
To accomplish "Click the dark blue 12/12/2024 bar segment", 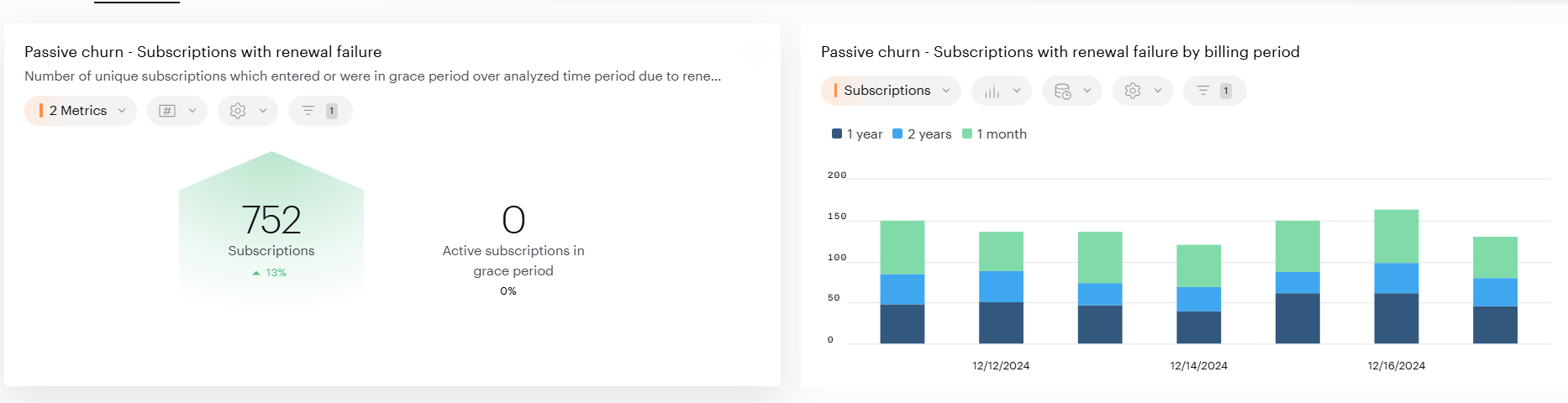I will pos(1001,322).
